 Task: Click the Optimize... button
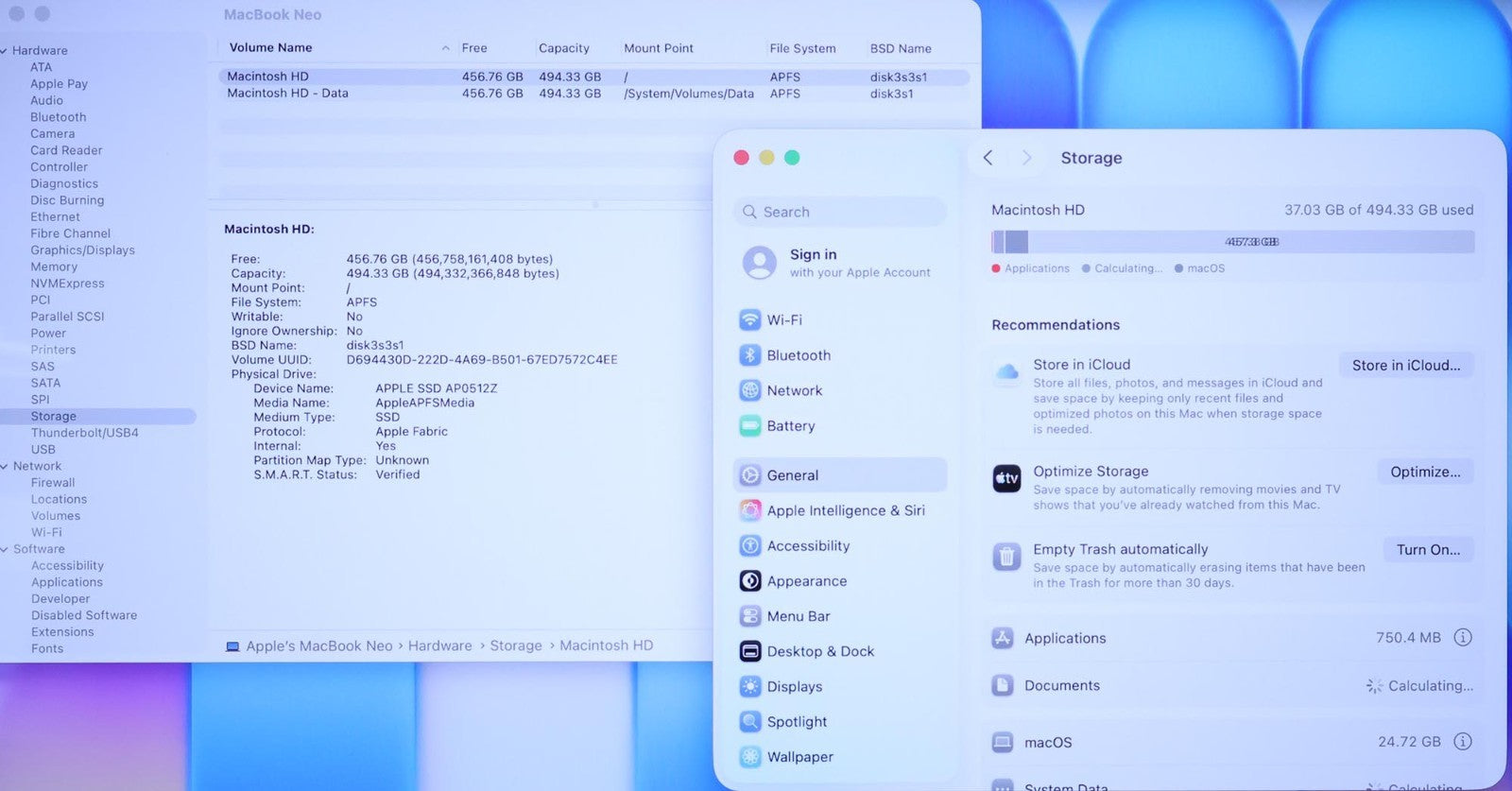1425,472
